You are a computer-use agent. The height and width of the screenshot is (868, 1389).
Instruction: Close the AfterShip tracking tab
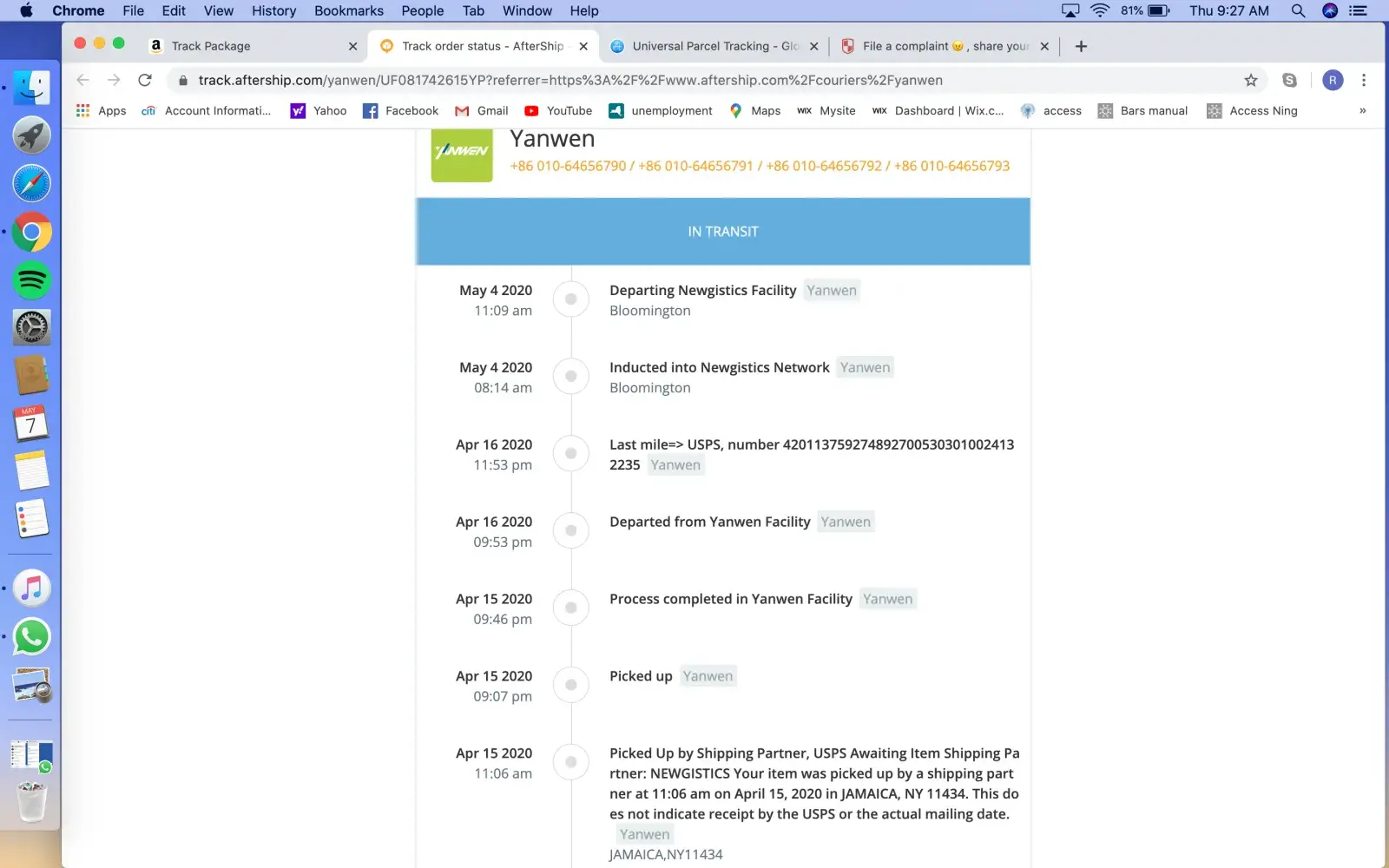click(583, 46)
